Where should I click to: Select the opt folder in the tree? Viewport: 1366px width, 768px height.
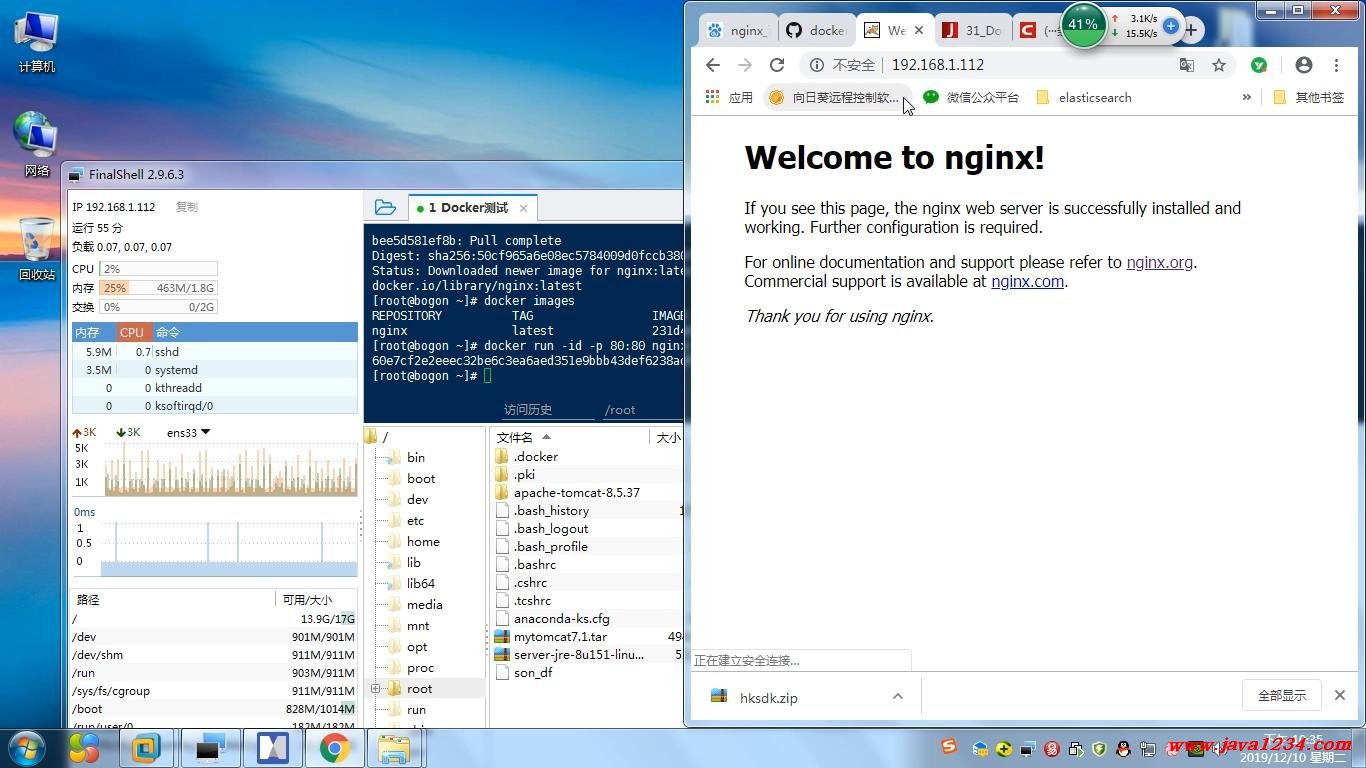pyautogui.click(x=417, y=647)
